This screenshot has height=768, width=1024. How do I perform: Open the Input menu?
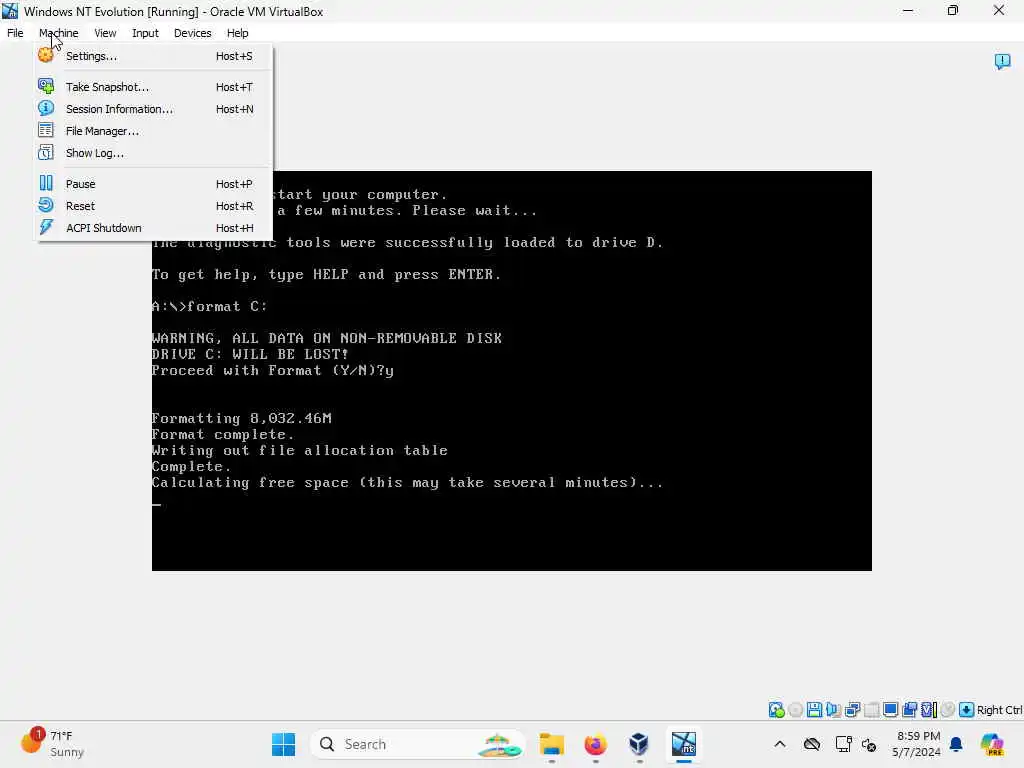pos(145,33)
